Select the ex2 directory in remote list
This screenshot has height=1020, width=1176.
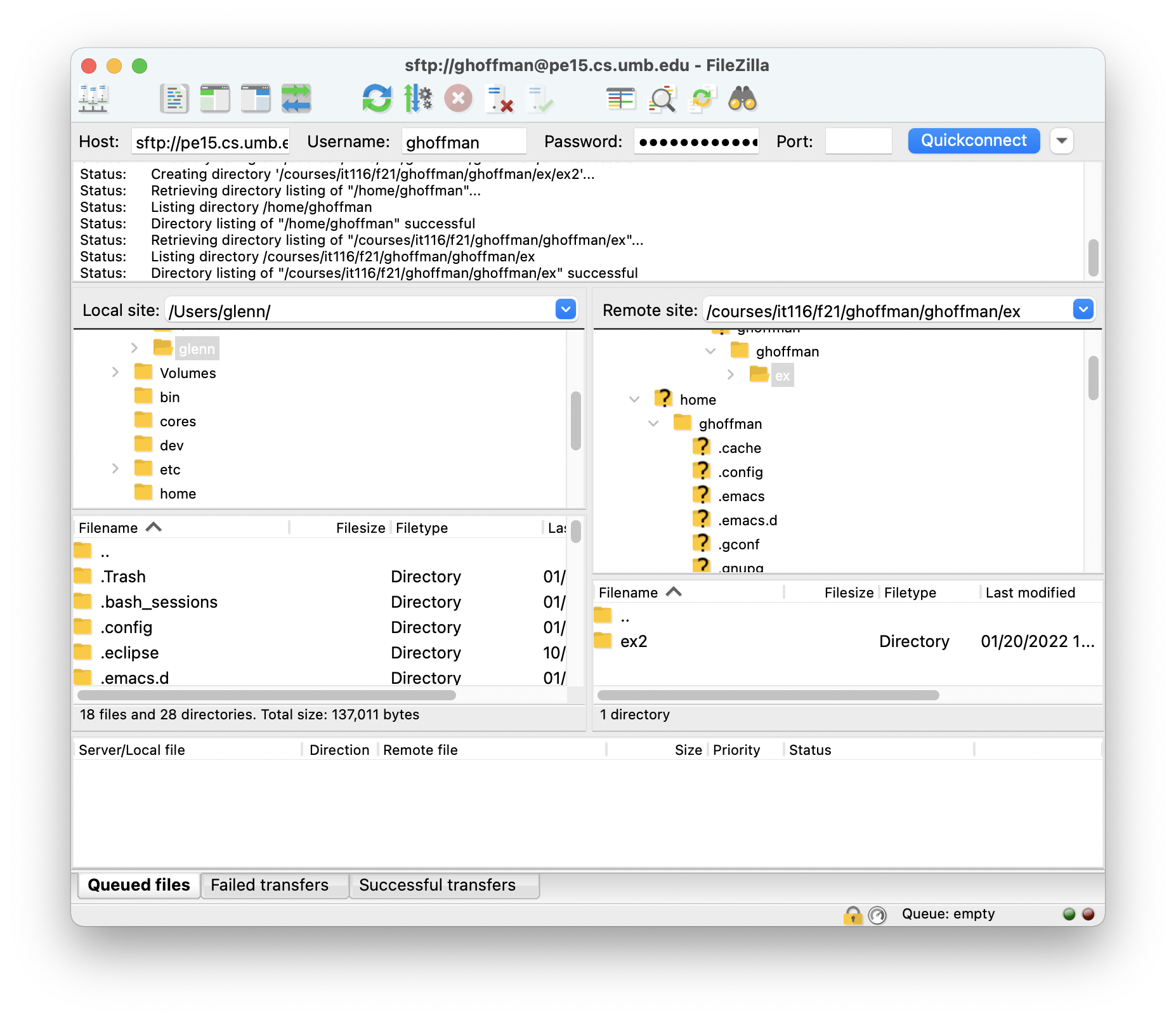(847, 641)
